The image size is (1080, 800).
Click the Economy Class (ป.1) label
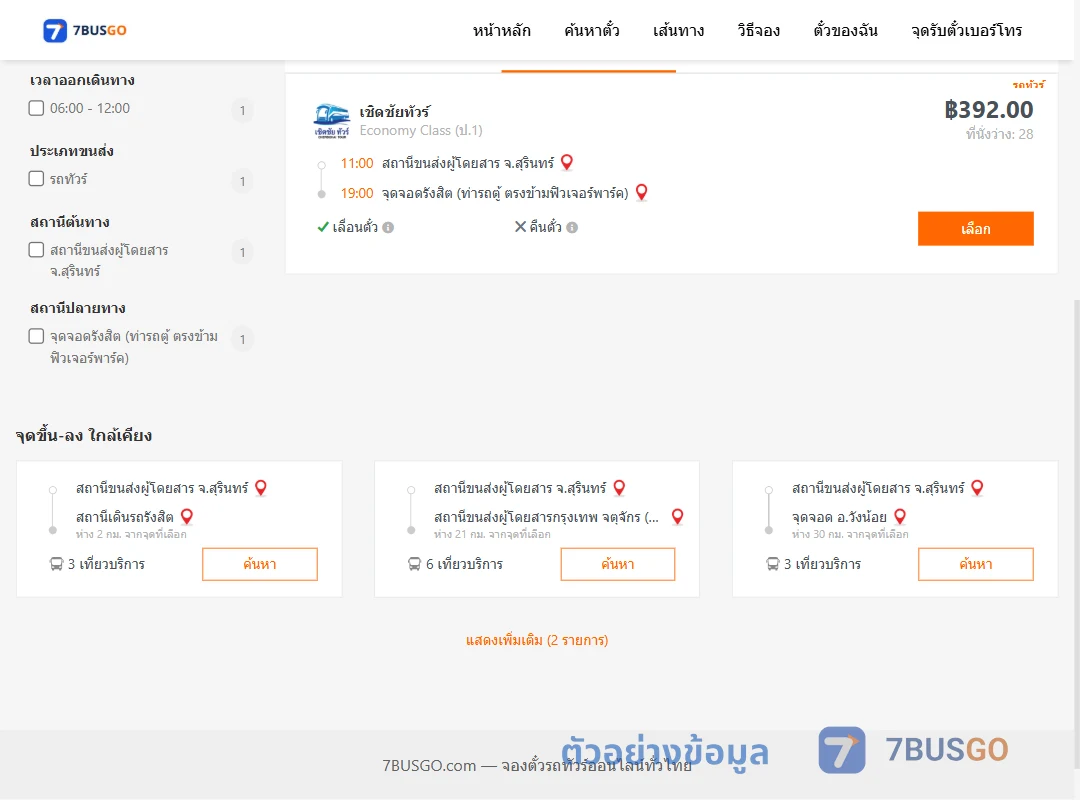[x=421, y=130]
